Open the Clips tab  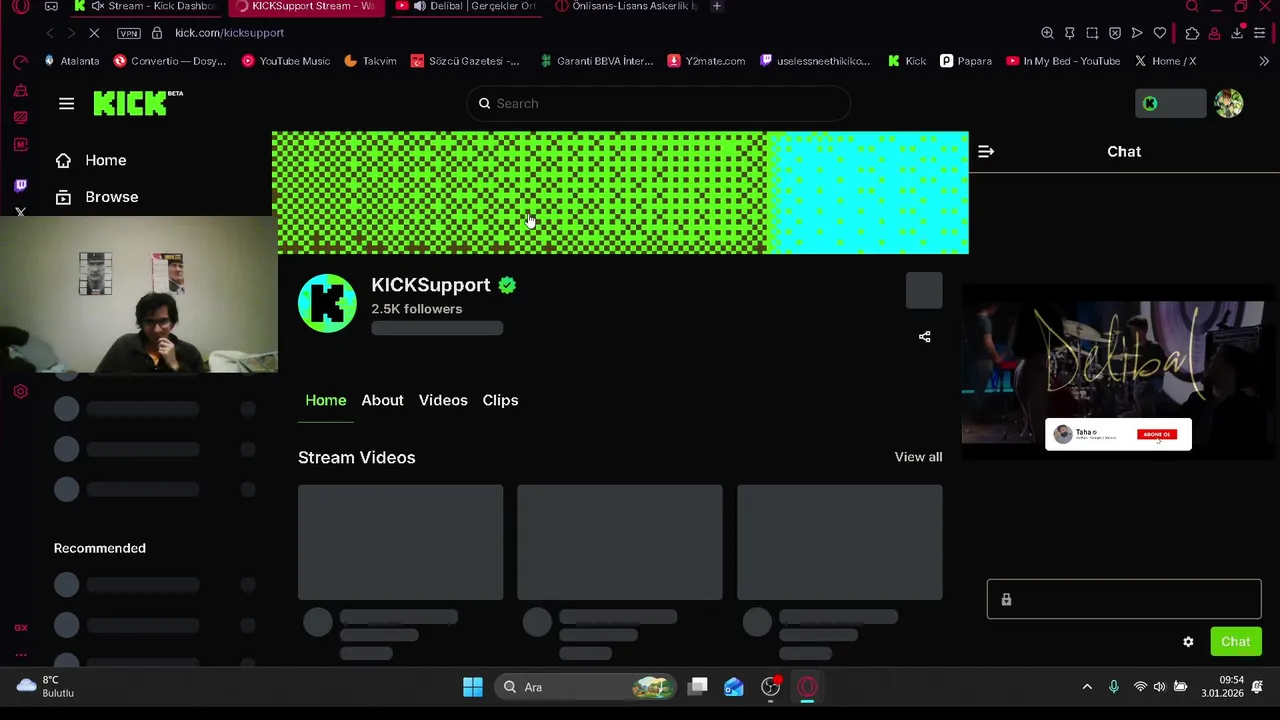(x=500, y=400)
